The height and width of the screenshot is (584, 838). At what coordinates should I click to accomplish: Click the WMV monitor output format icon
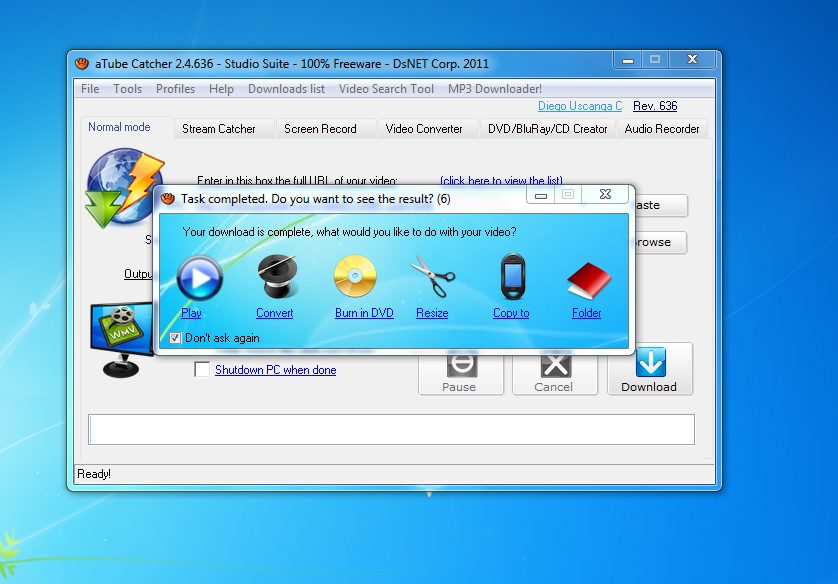point(121,340)
